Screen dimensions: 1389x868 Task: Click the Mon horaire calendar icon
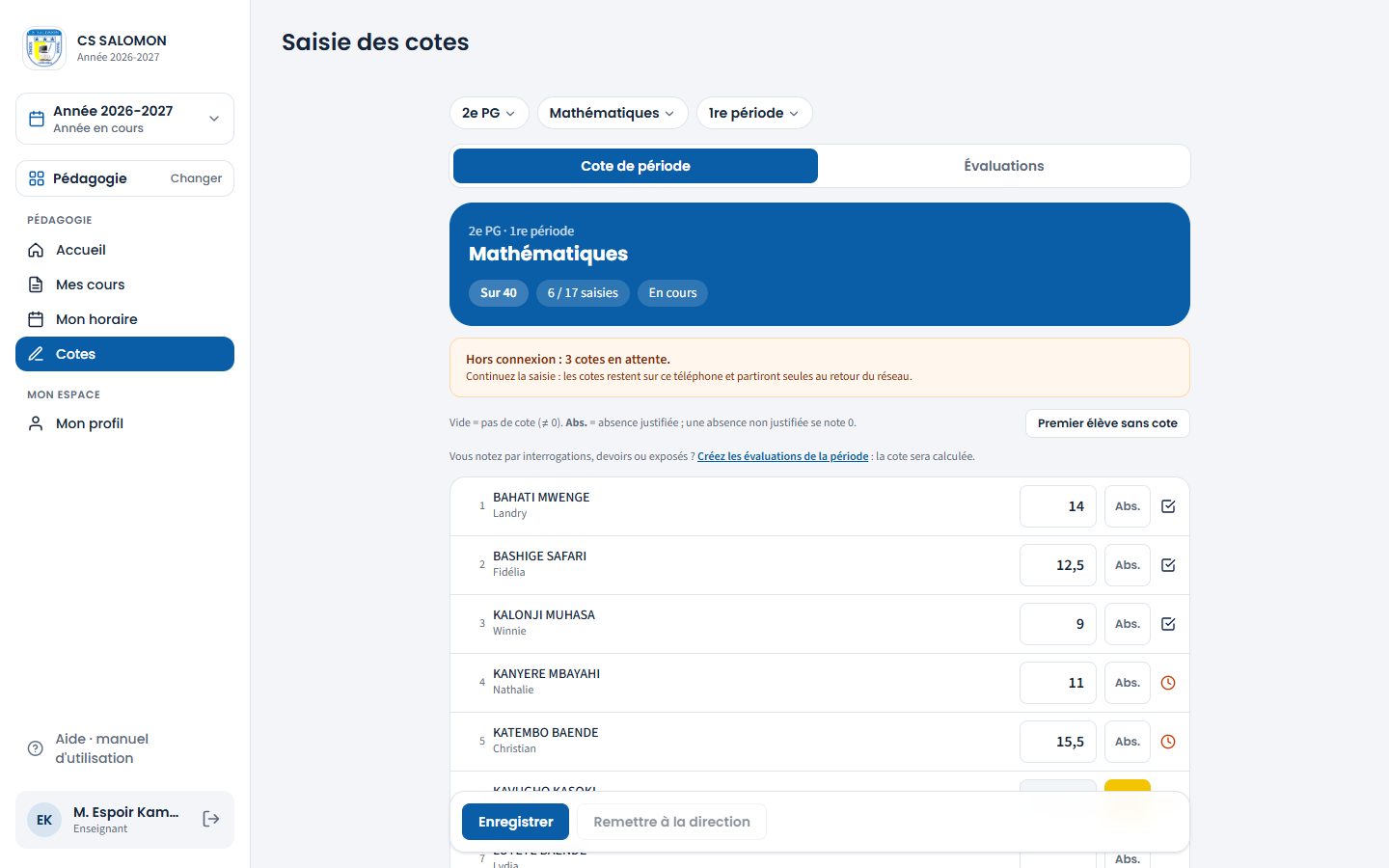[36, 319]
